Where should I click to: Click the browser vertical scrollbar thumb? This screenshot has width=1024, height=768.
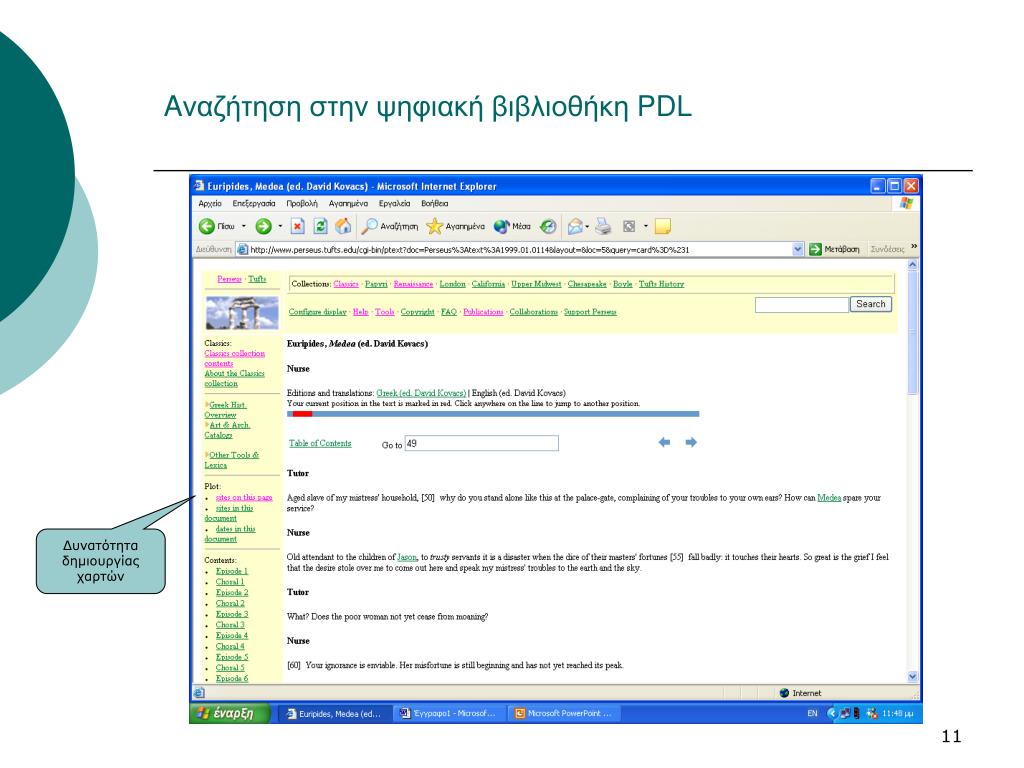(x=912, y=333)
